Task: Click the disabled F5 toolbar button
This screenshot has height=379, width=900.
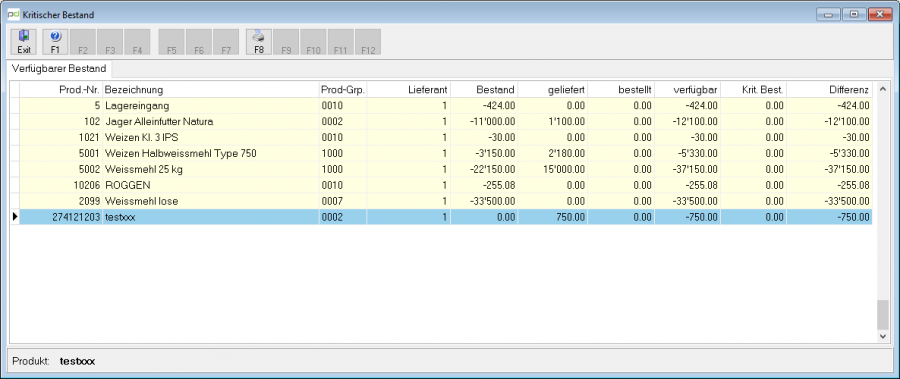Action: point(171,42)
